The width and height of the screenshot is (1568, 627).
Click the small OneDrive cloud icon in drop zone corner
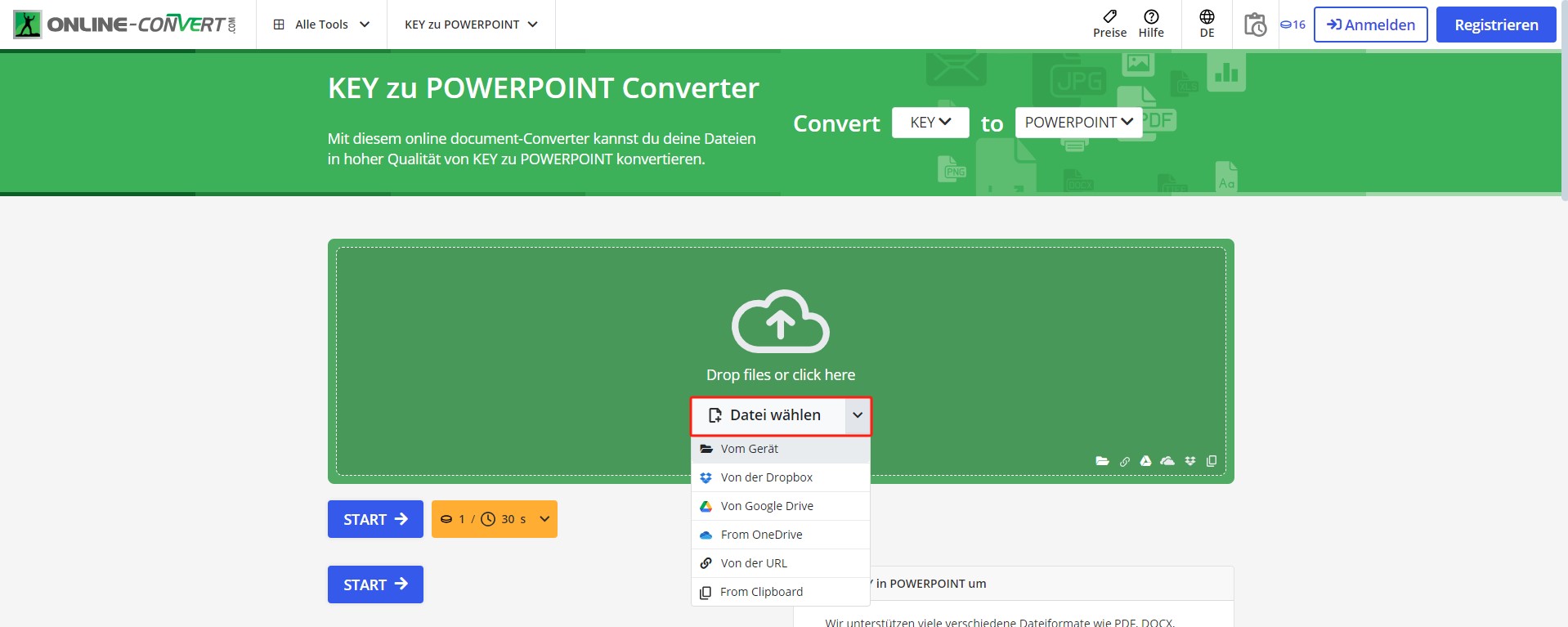click(1167, 461)
